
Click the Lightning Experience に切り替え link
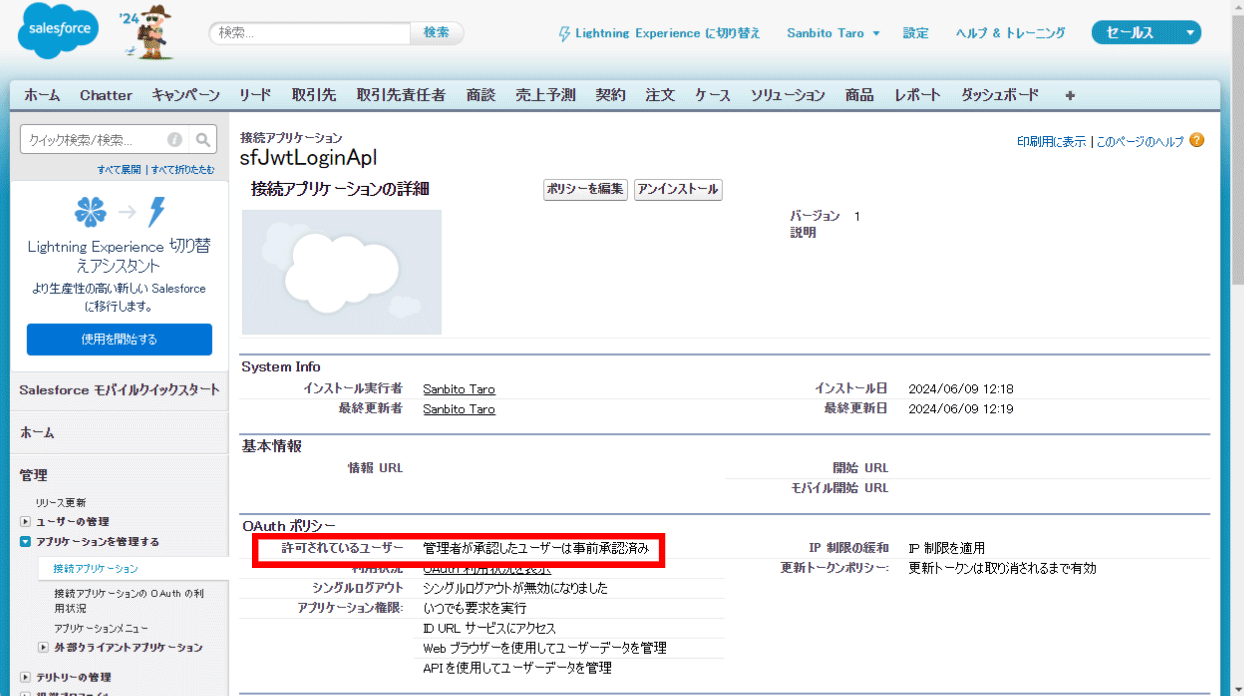[x=668, y=33]
